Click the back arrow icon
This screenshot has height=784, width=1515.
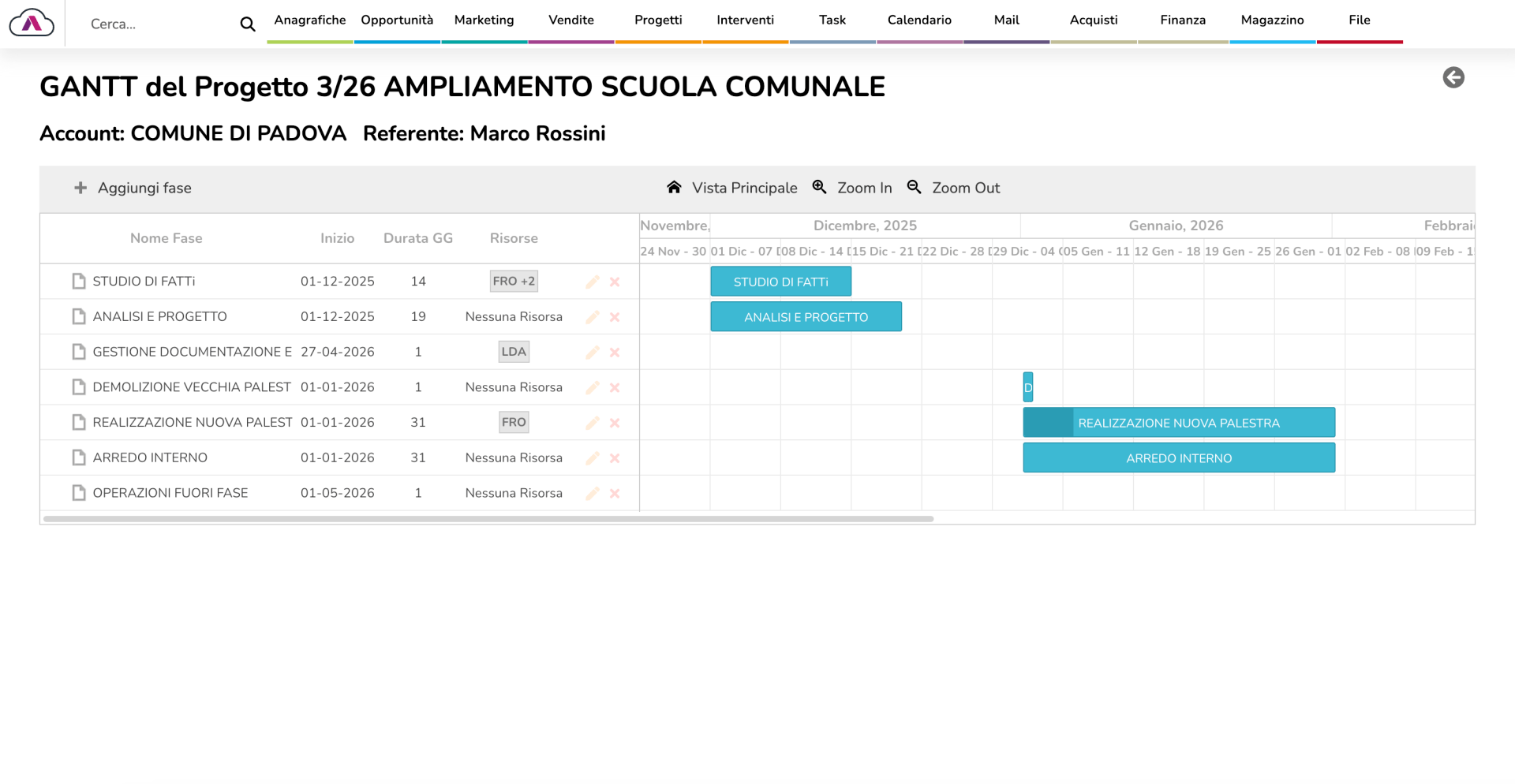point(1453,77)
